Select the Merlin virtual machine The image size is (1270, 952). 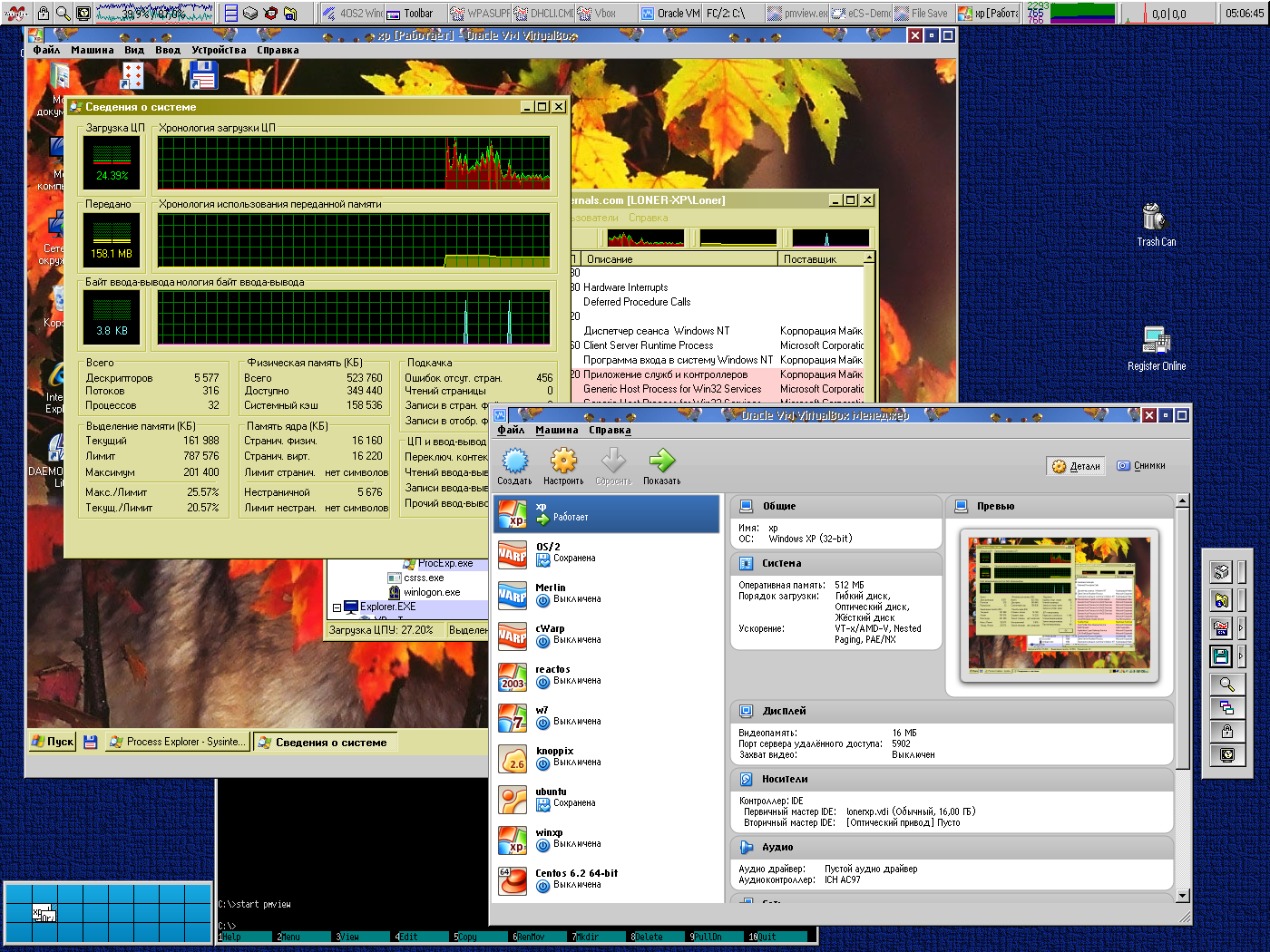608,594
